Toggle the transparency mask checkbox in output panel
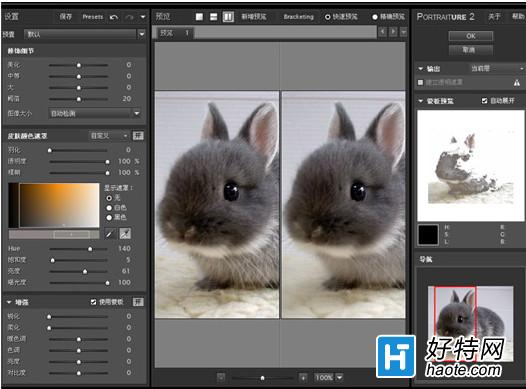This screenshot has width=526, height=389. (420, 82)
